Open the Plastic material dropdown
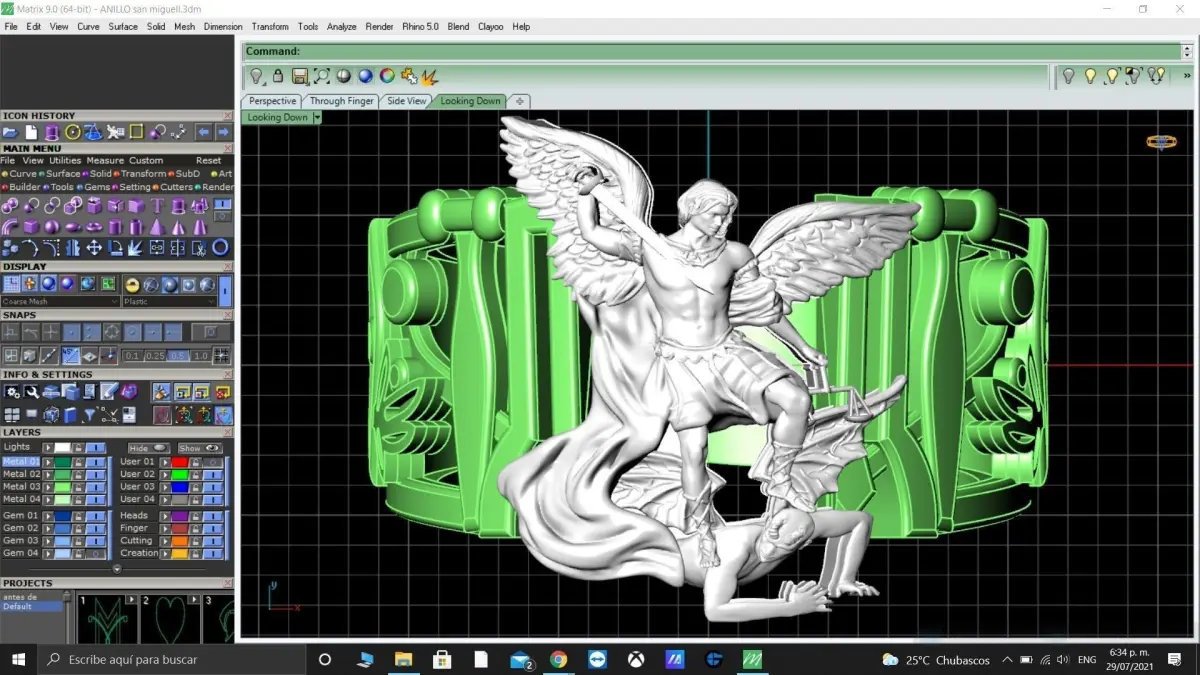1200x675 pixels. click(x=170, y=301)
